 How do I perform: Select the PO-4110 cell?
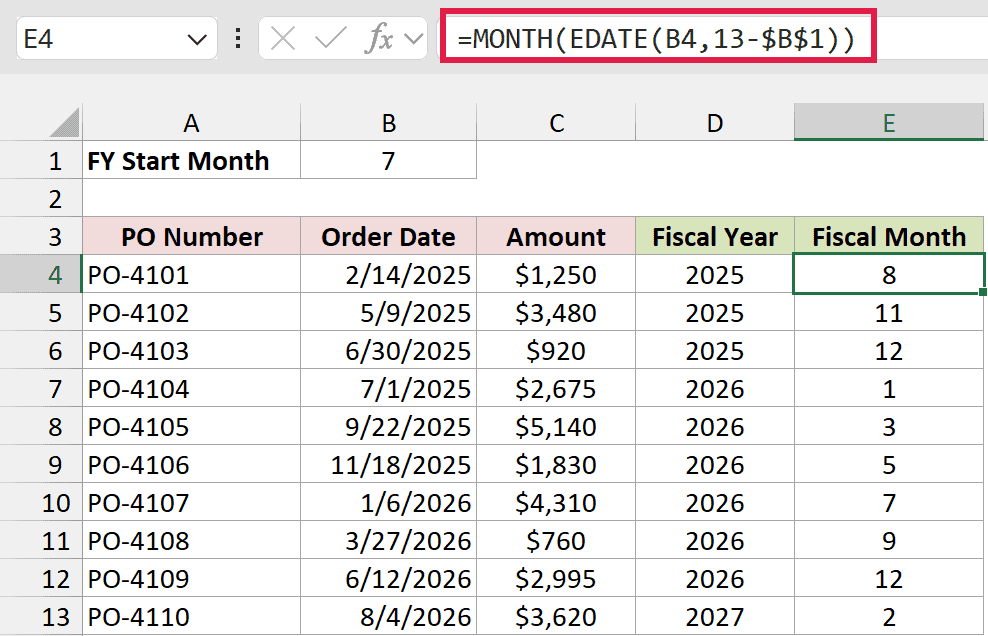(192, 616)
